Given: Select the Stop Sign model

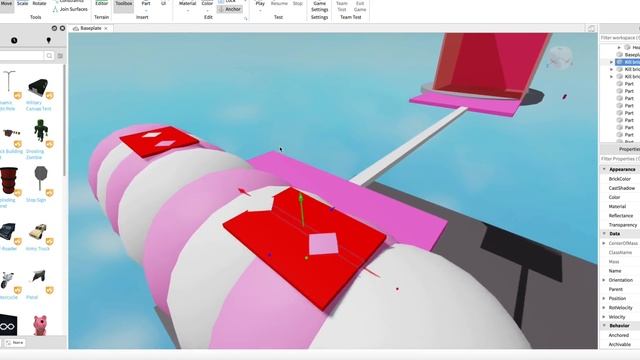Looking at the screenshot, I should 40,178.
